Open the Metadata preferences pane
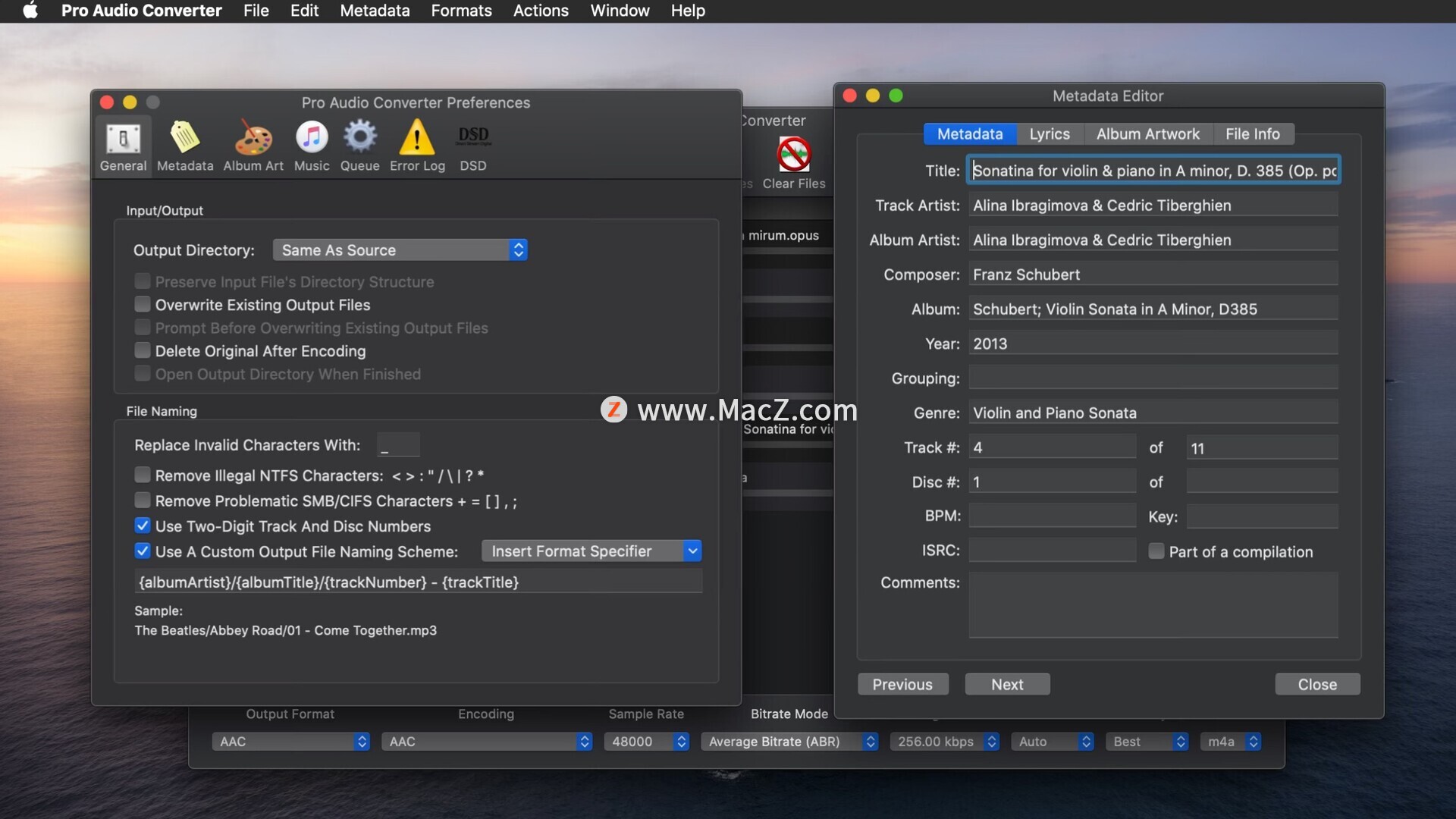 point(185,146)
